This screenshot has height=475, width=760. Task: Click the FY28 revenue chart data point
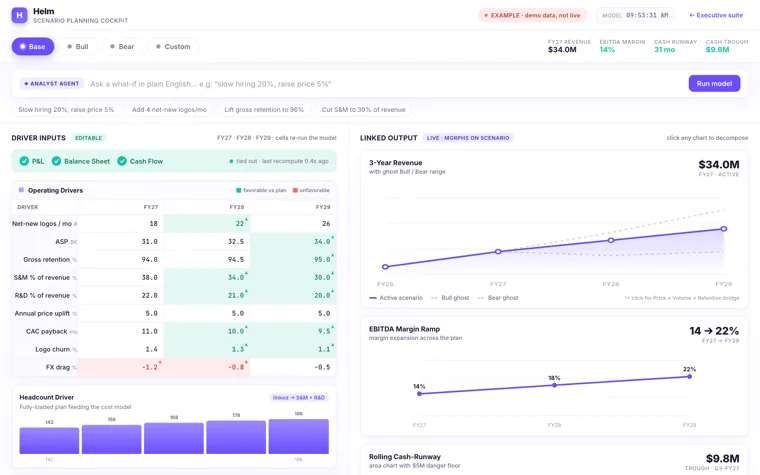[611, 240]
